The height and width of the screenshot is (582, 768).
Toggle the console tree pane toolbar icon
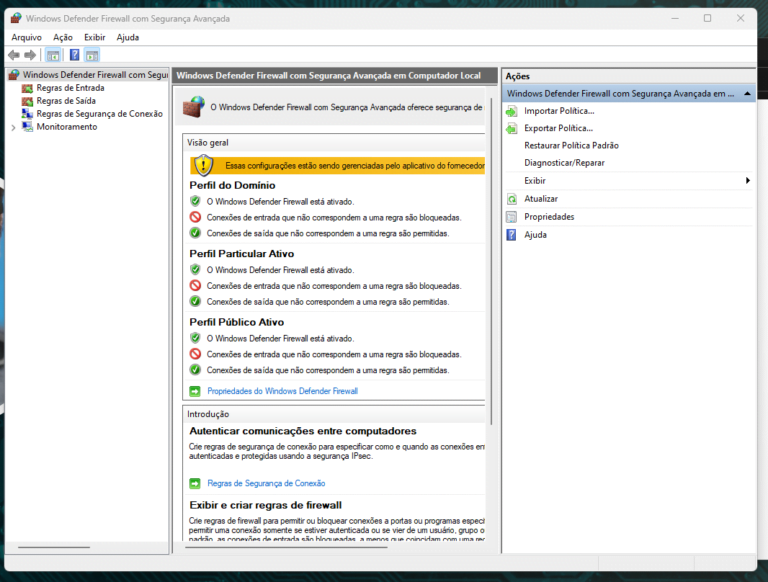click(53, 55)
